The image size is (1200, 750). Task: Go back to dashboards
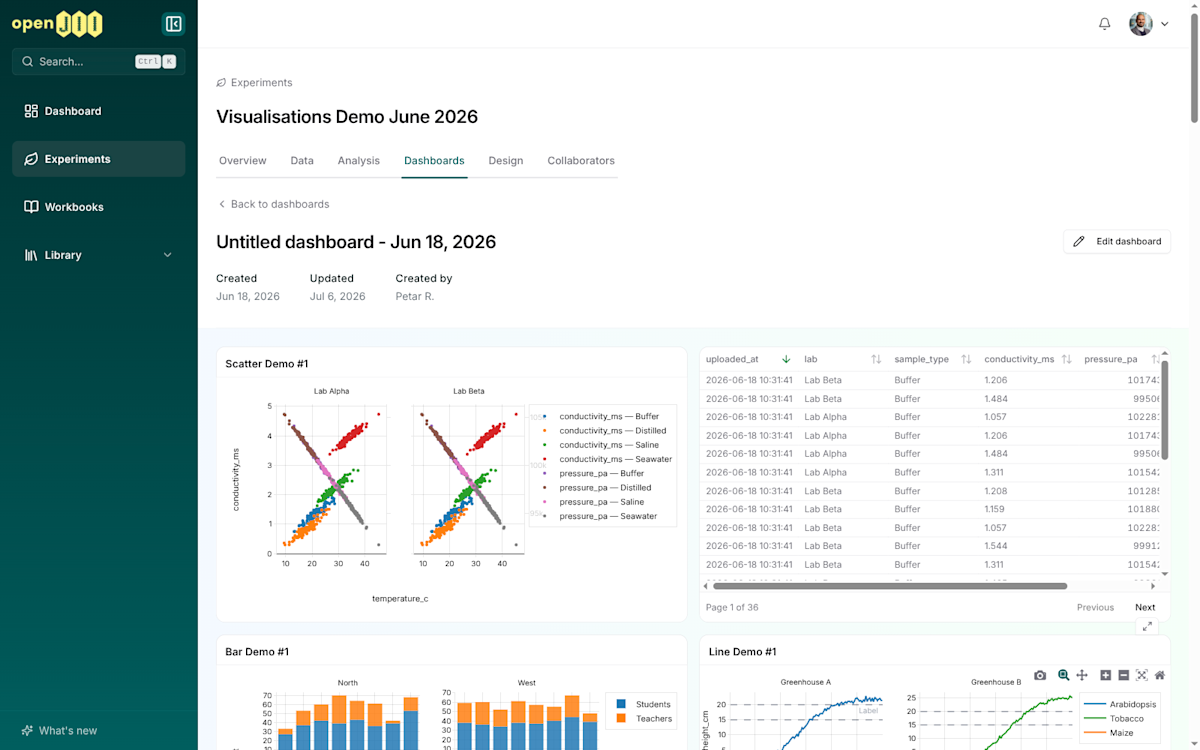(273, 204)
